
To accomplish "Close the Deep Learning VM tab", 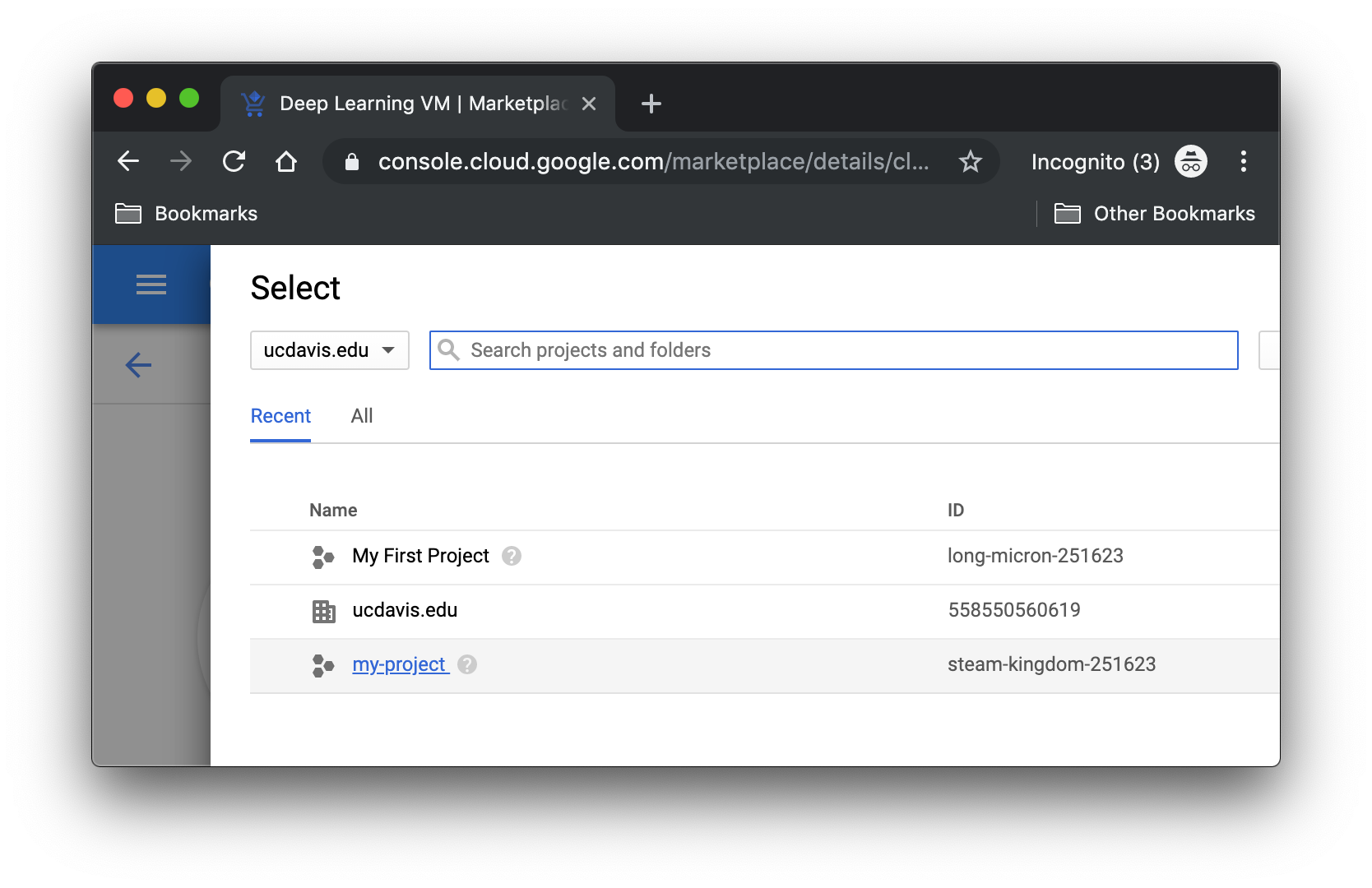I will pyautogui.click(x=589, y=104).
